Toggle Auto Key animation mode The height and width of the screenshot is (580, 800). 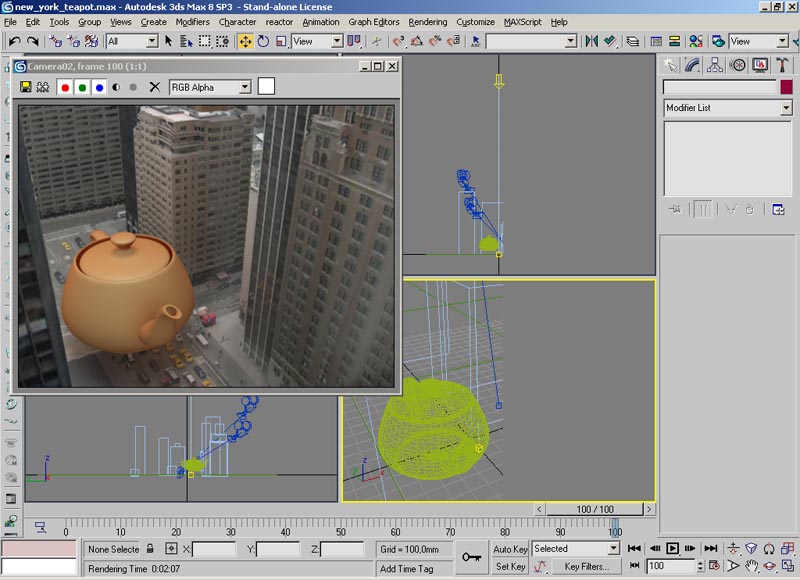[x=510, y=549]
